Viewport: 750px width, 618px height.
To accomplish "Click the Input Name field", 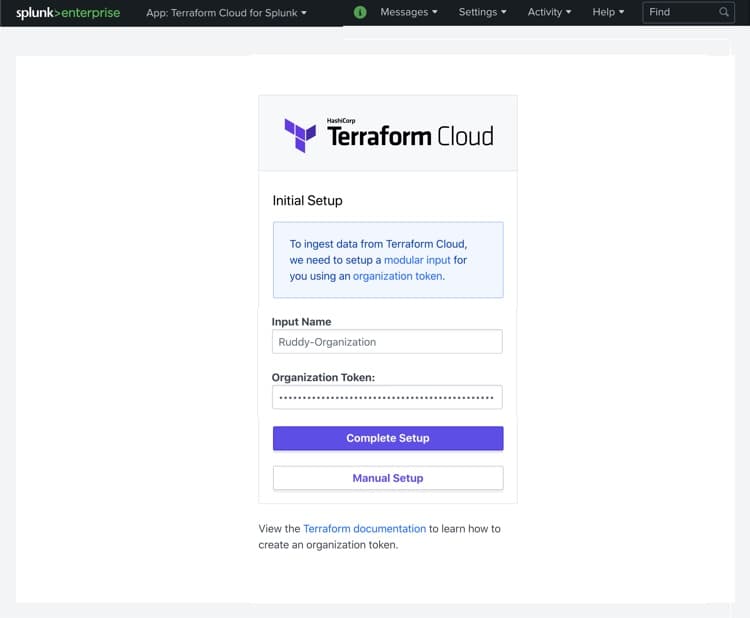I will pos(387,342).
